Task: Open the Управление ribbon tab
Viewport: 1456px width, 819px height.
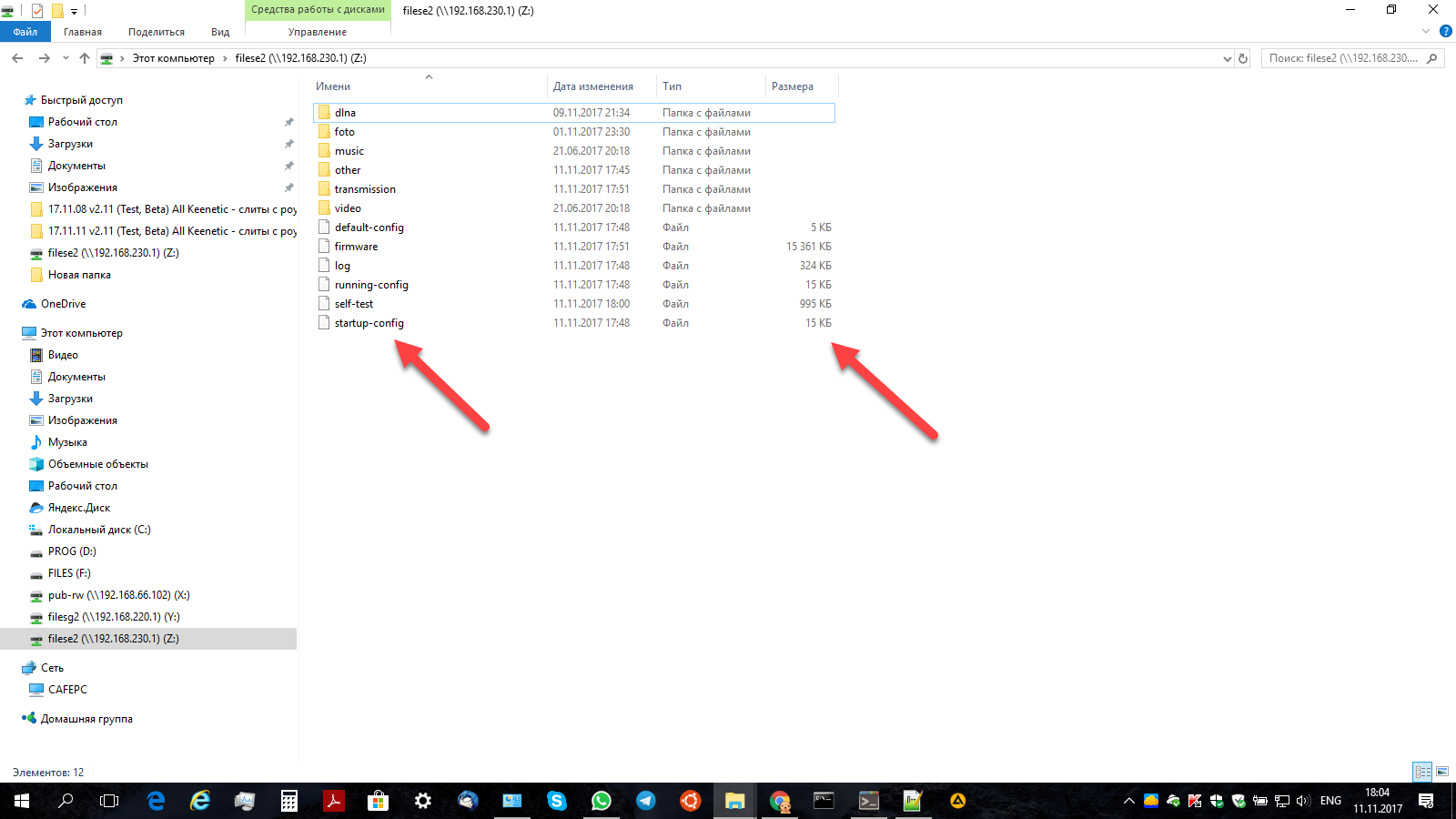Action: tap(318, 32)
